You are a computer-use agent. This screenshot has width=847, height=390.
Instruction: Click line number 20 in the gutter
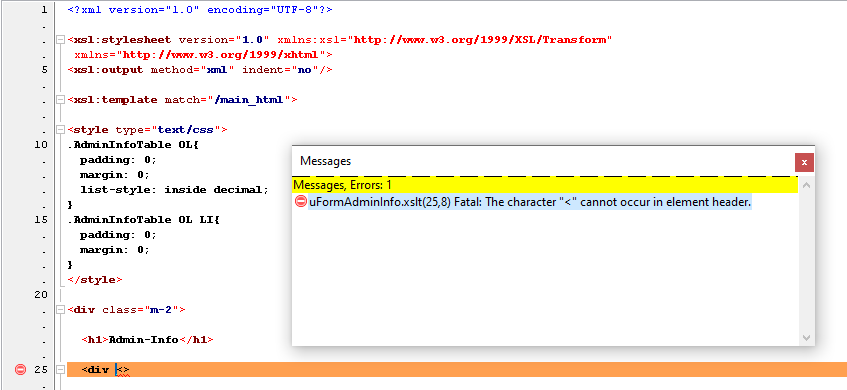tap(41, 294)
